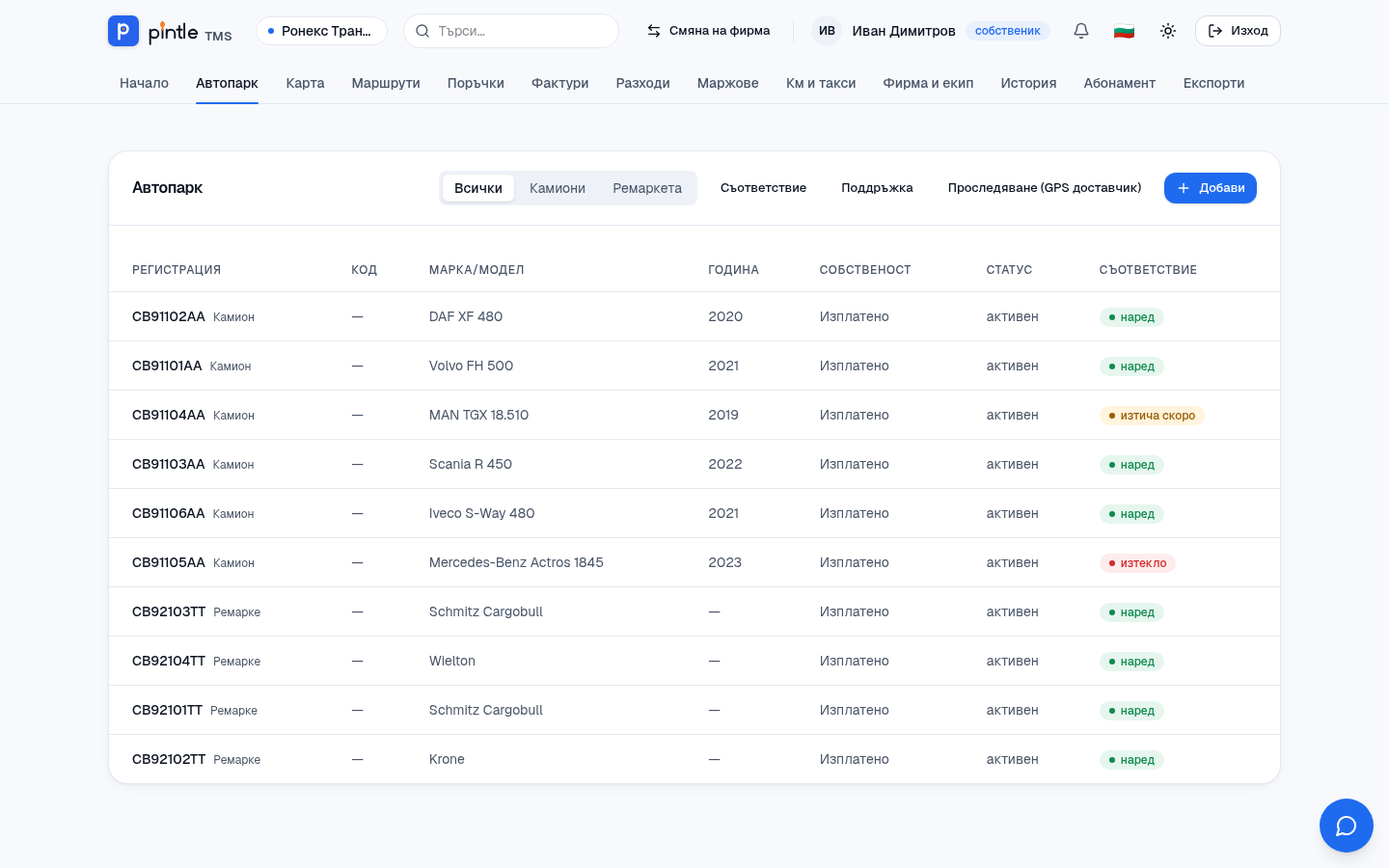Open the CB91104AA MAN TGX row
1389x868 pixels.
pos(694,415)
